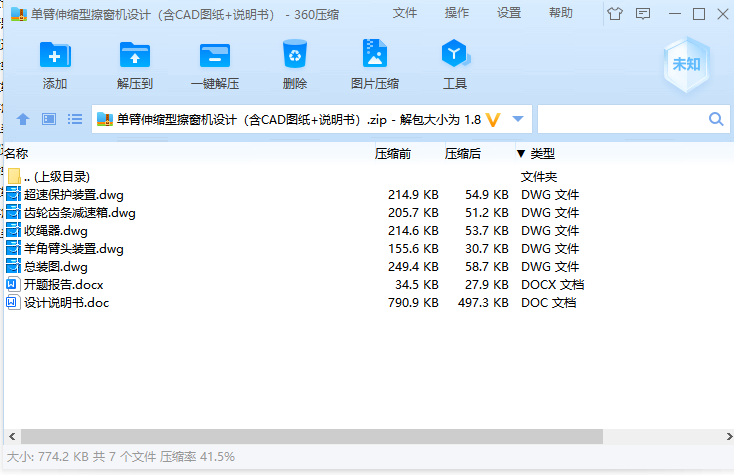Select the file name 开题报告.docx
Screen dimensions: 734x475
point(64,285)
